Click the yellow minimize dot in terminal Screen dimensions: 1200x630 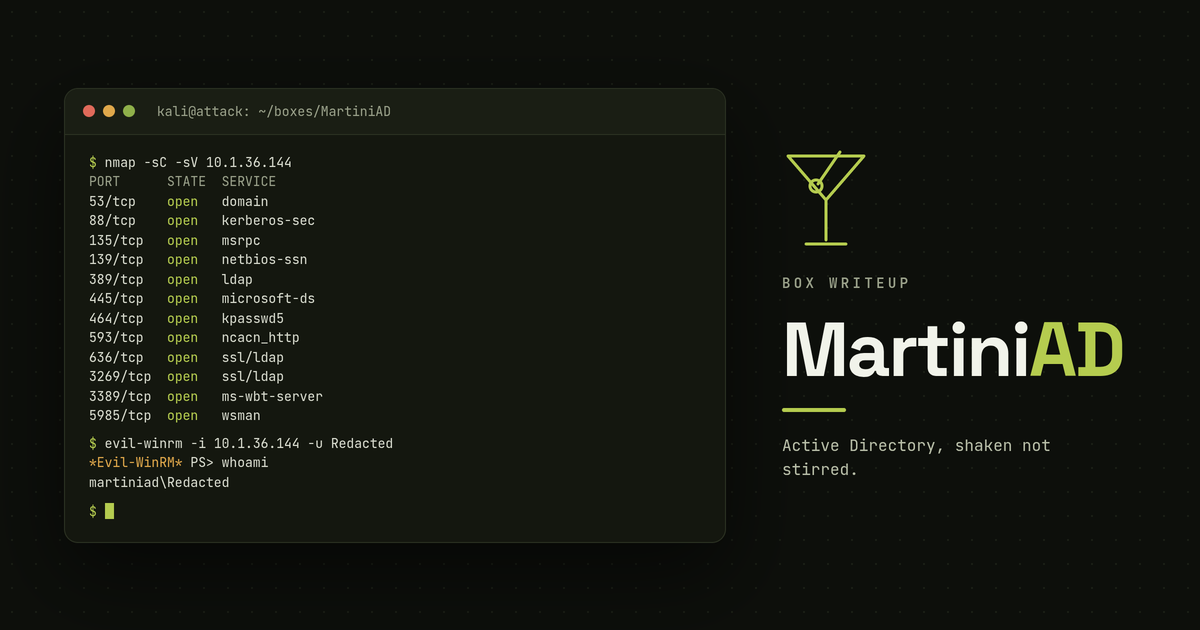coord(109,111)
